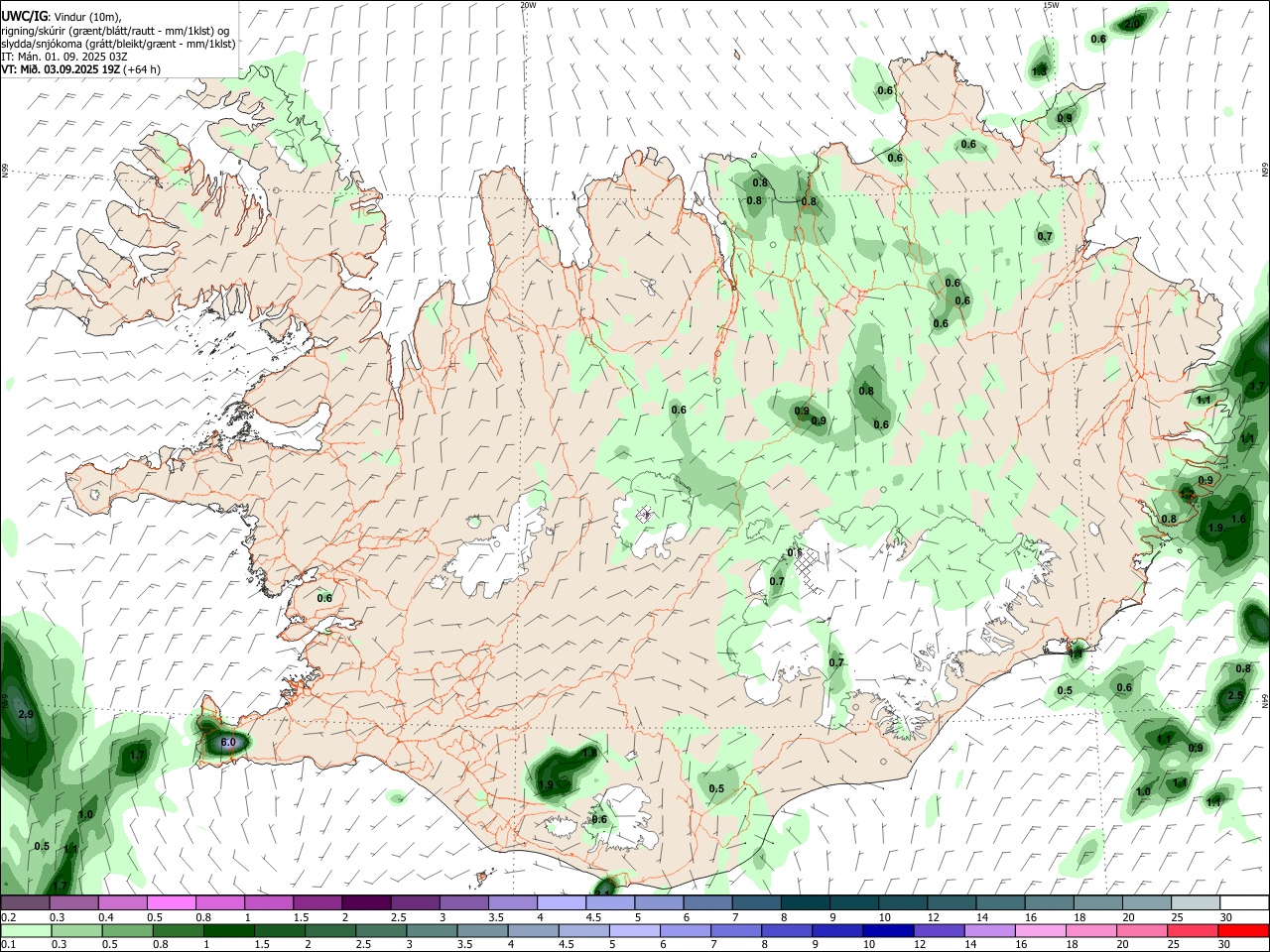Select the bright pink swatch between 0.5 and 0.8

pos(172,903)
